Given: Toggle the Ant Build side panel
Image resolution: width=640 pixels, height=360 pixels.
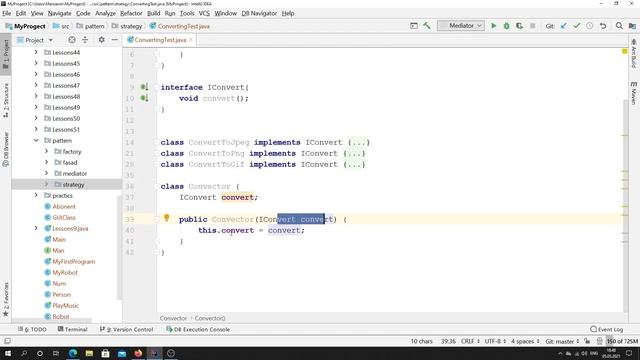Looking at the screenshot, I should [633, 54].
